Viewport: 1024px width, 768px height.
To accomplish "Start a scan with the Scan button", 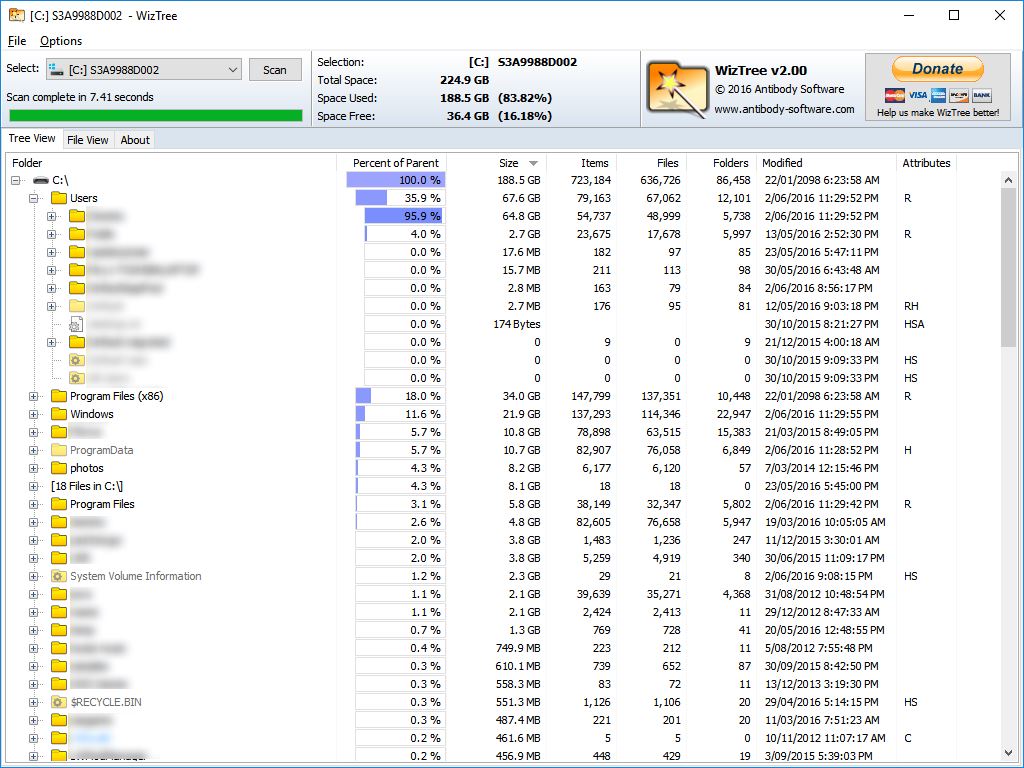I will 275,70.
